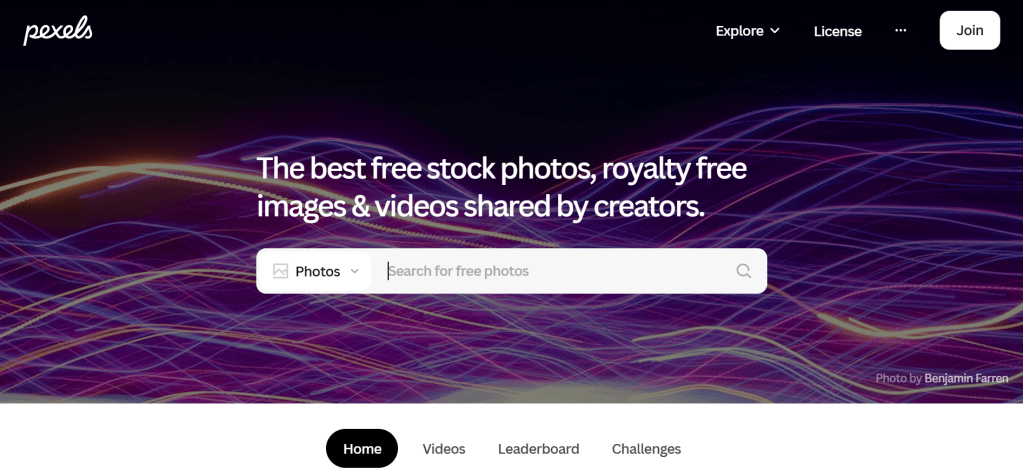The width and height of the screenshot is (1023, 470).
Task: Click the hero headline about free stock photos
Action: (x=501, y=187)
